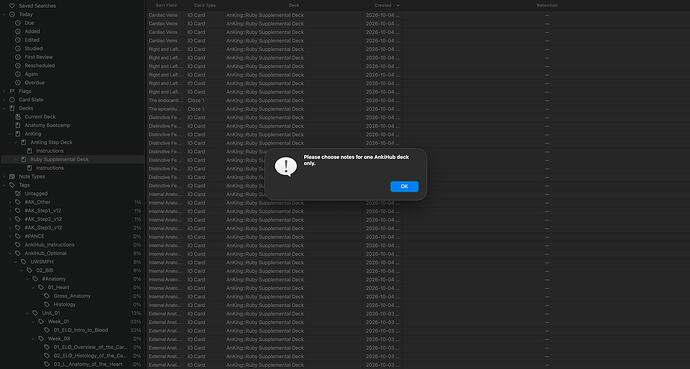
Task: Expand the #AK_Step1_v12 tag arrow
Action: click(11, 211)
